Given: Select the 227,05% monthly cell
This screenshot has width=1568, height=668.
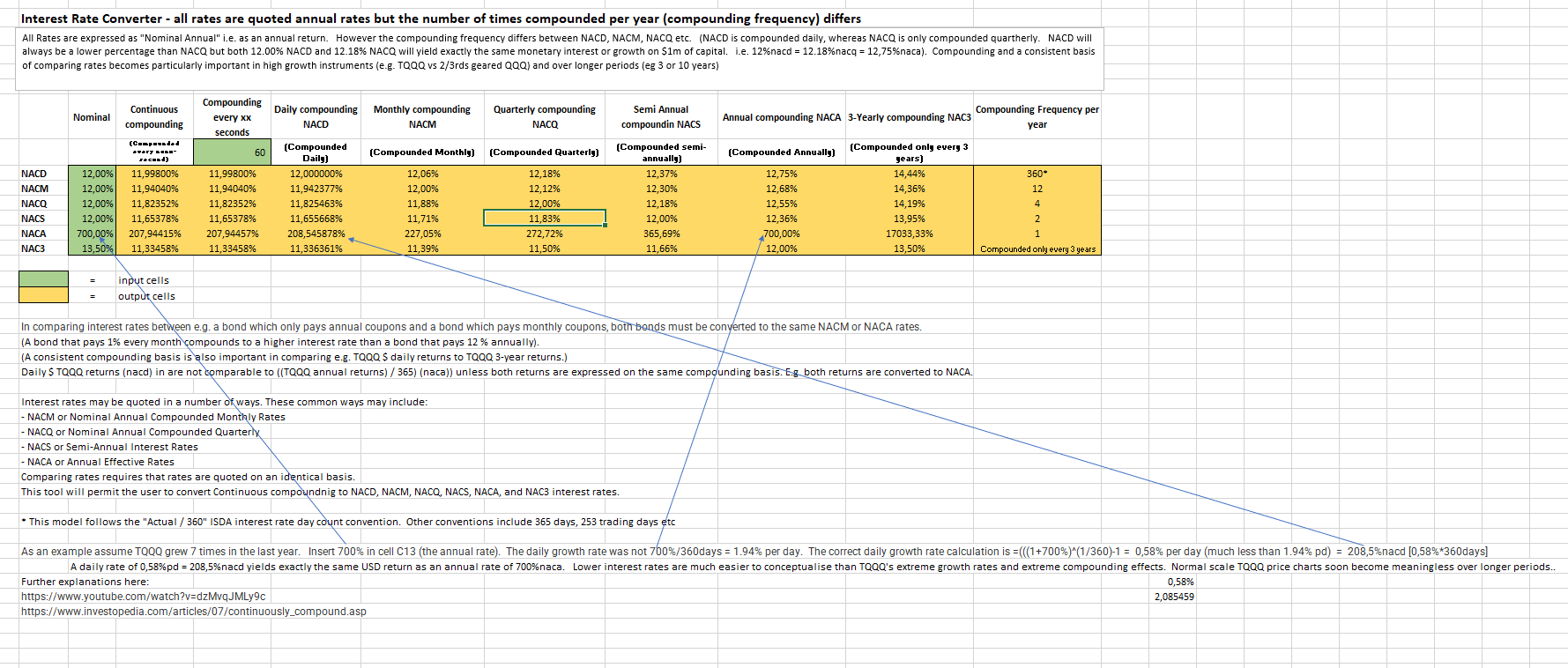Looking at the screenshot, I should click(x=422, y=234).
